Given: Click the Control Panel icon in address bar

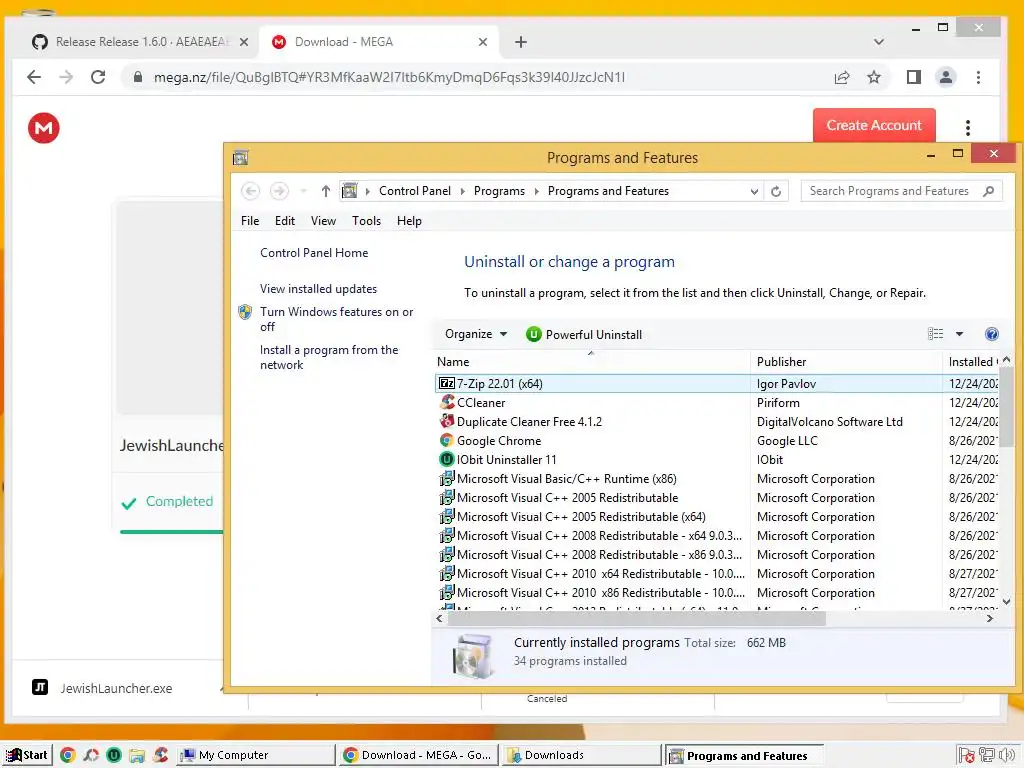Looking at the screenshot, I should tap(350, 191).
